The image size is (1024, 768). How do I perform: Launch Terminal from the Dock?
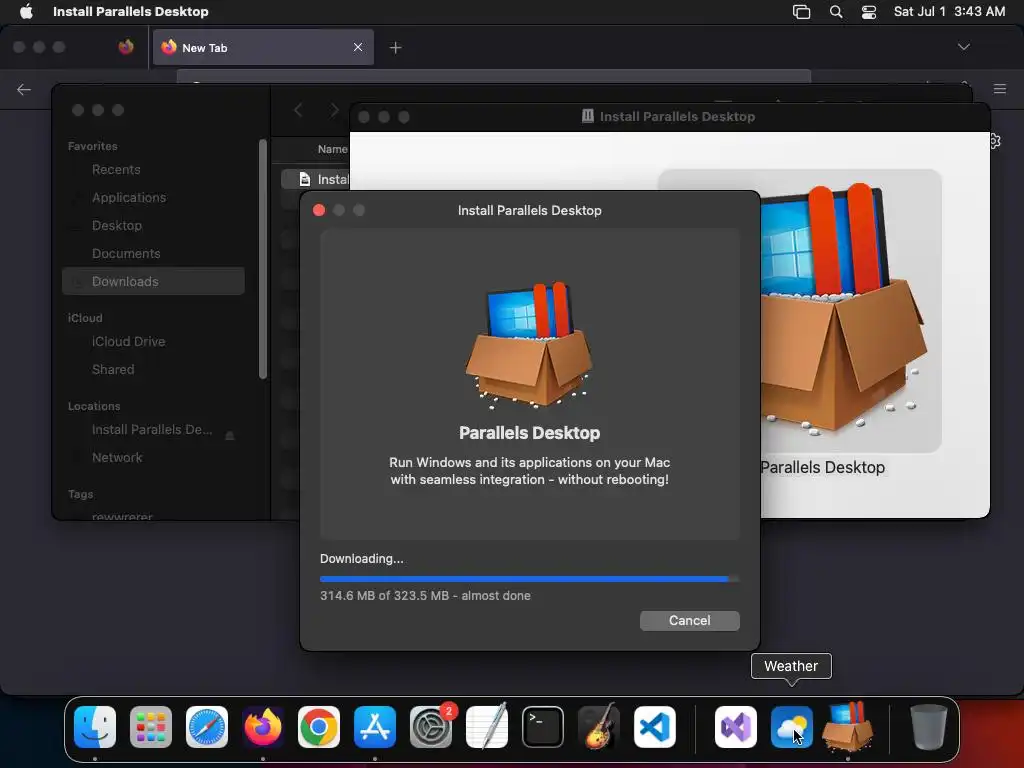(543, 727)
